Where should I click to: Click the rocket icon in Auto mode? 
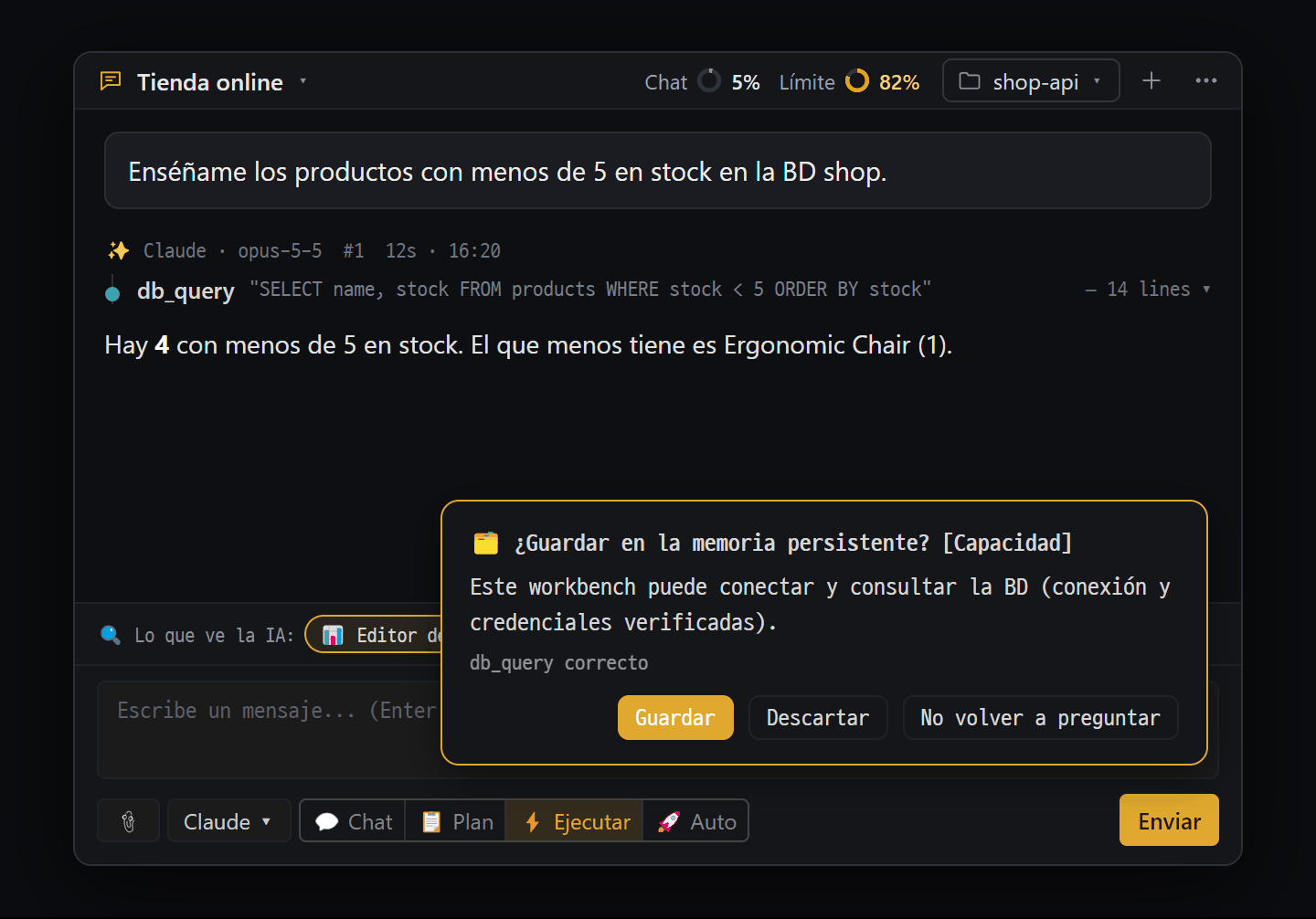point(669,821)
